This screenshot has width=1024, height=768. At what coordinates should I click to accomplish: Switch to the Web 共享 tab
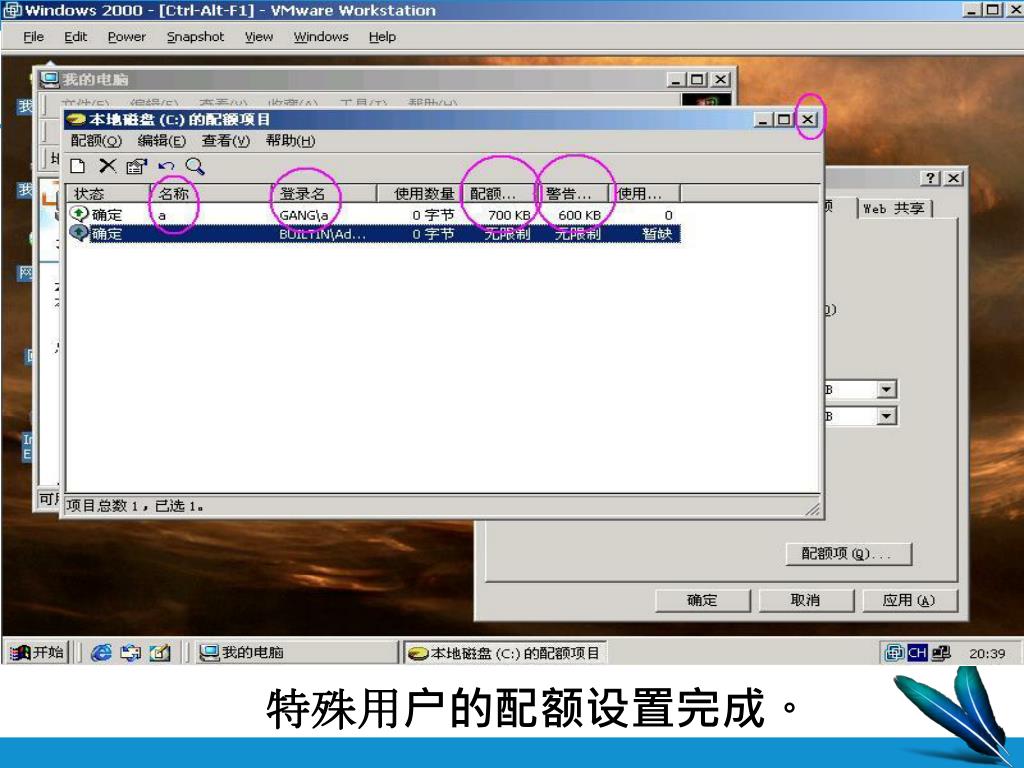[893, 208]
